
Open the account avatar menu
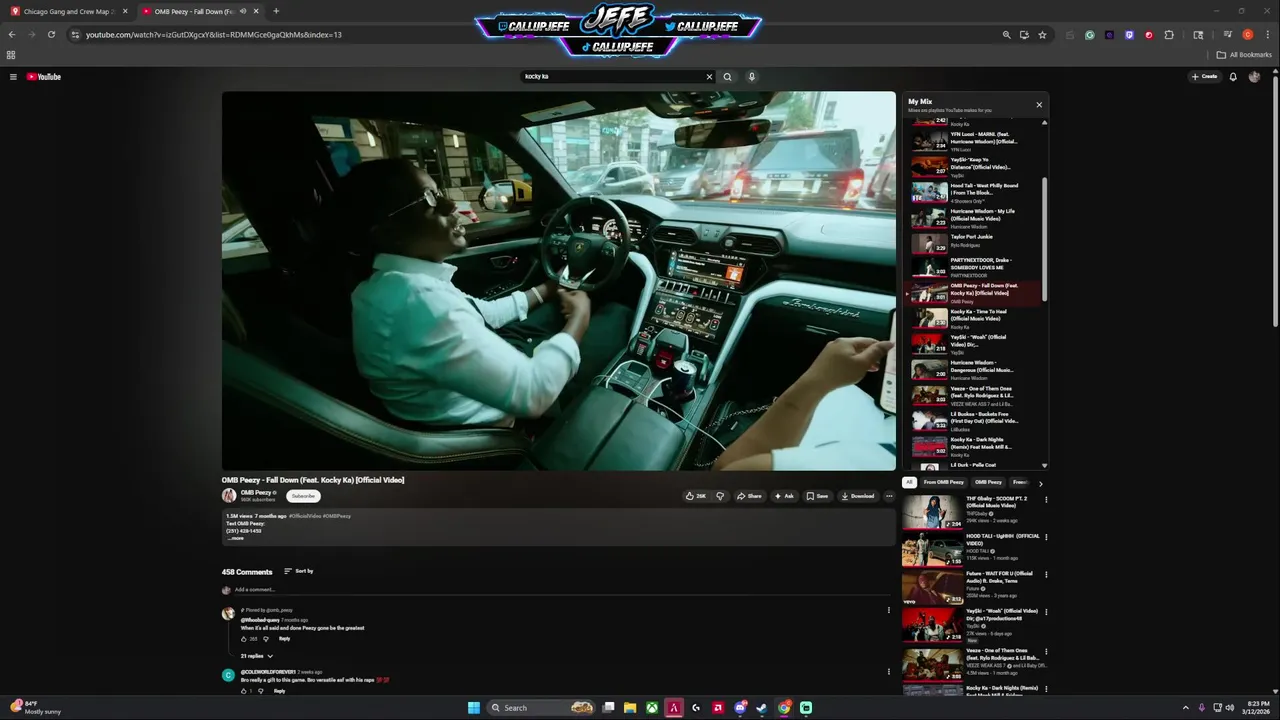click(1254, 77)
